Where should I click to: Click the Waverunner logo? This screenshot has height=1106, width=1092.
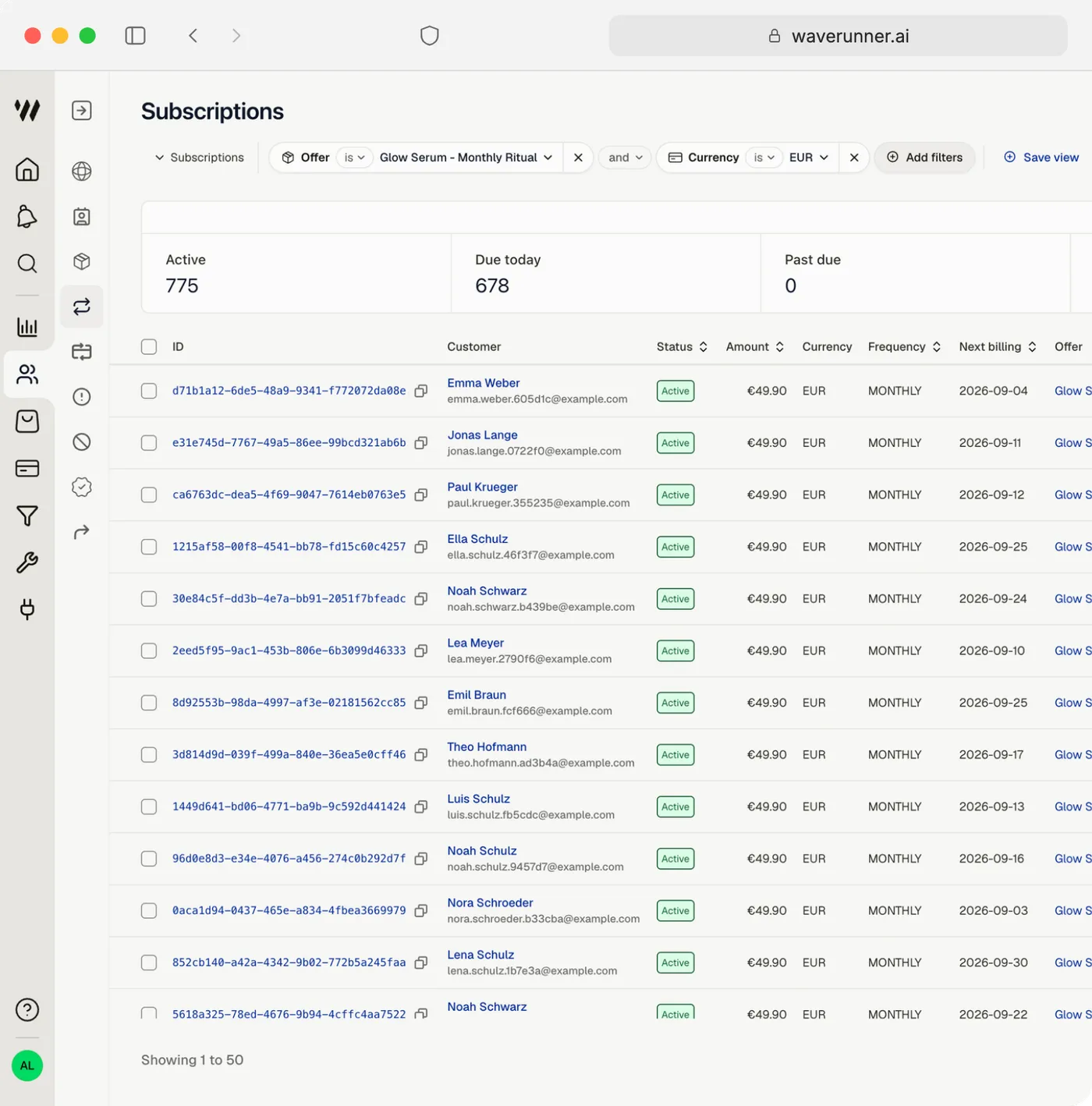(x=27, y=110)
